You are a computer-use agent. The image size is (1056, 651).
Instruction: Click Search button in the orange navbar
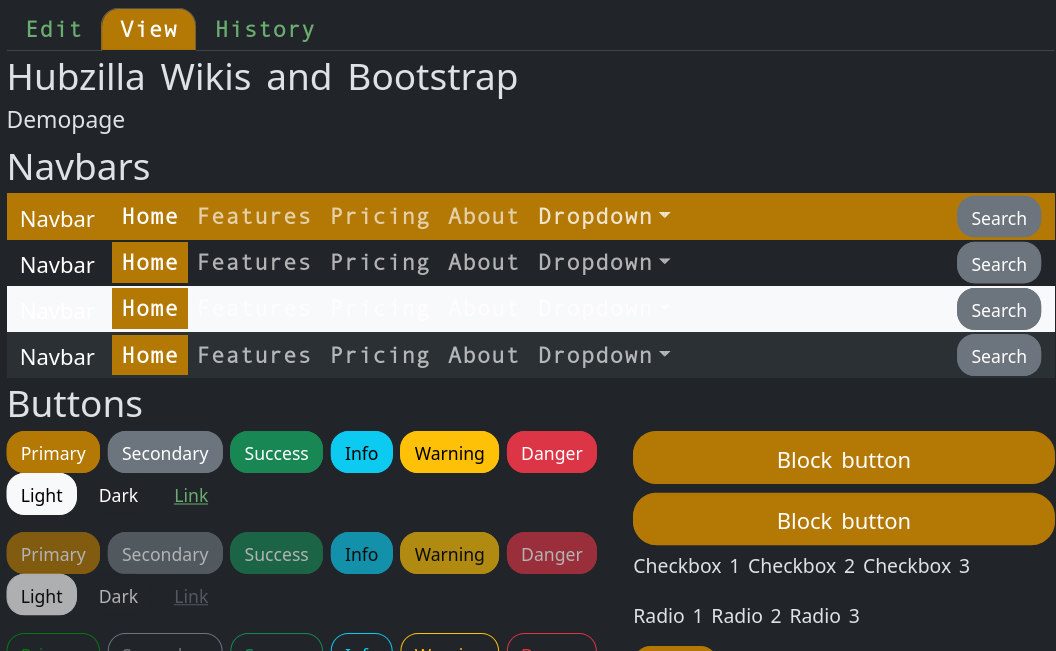pos(998,218)
